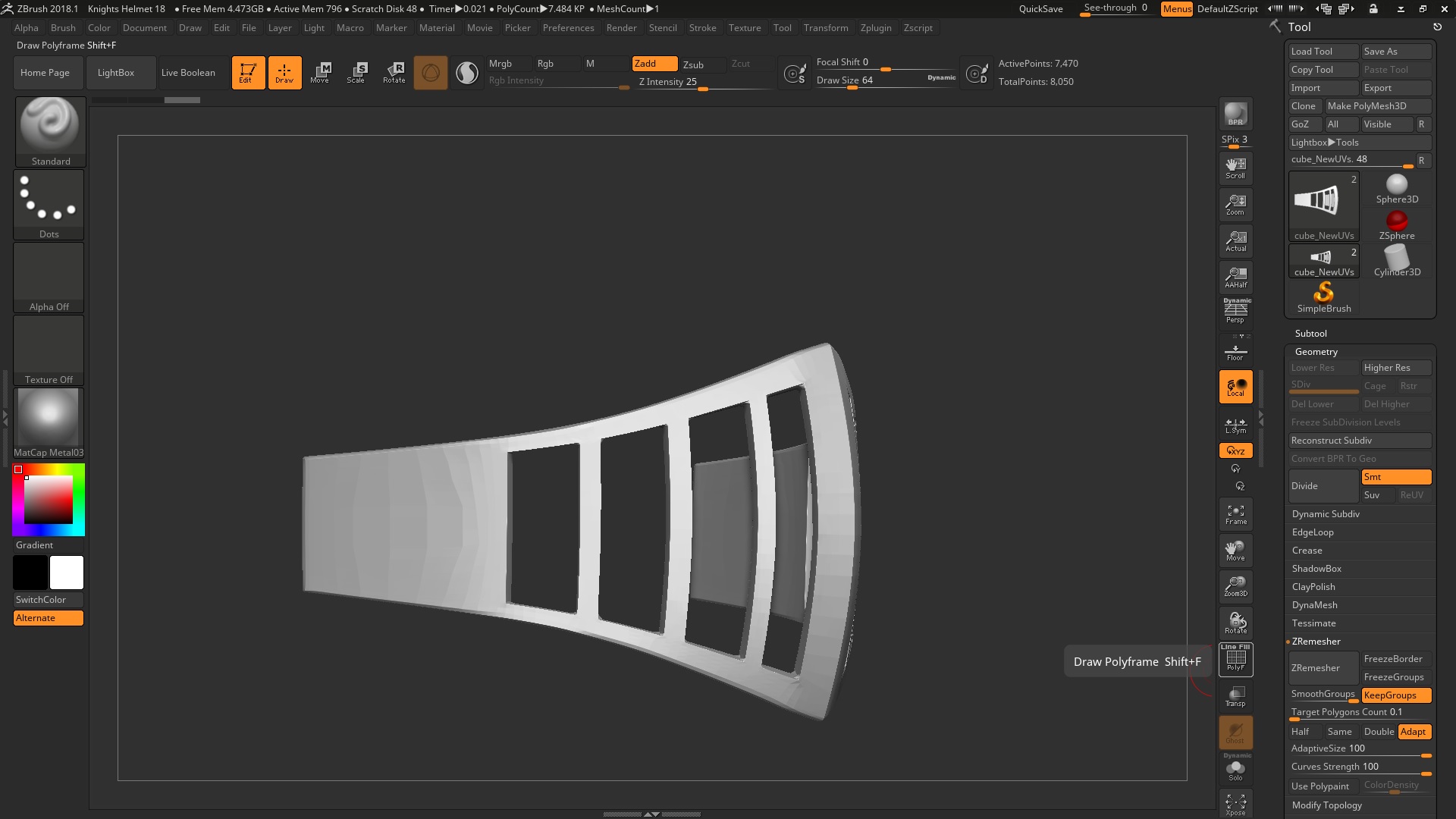Toggle the Smt smooth option

point(1396,477)
